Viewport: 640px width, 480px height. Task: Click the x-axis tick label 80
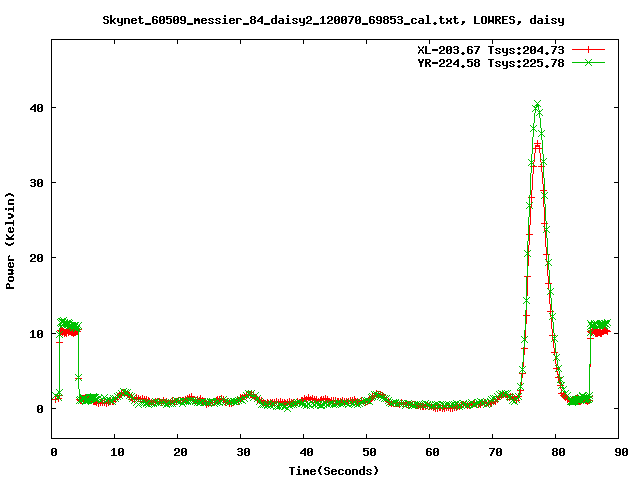pos(558,452)
